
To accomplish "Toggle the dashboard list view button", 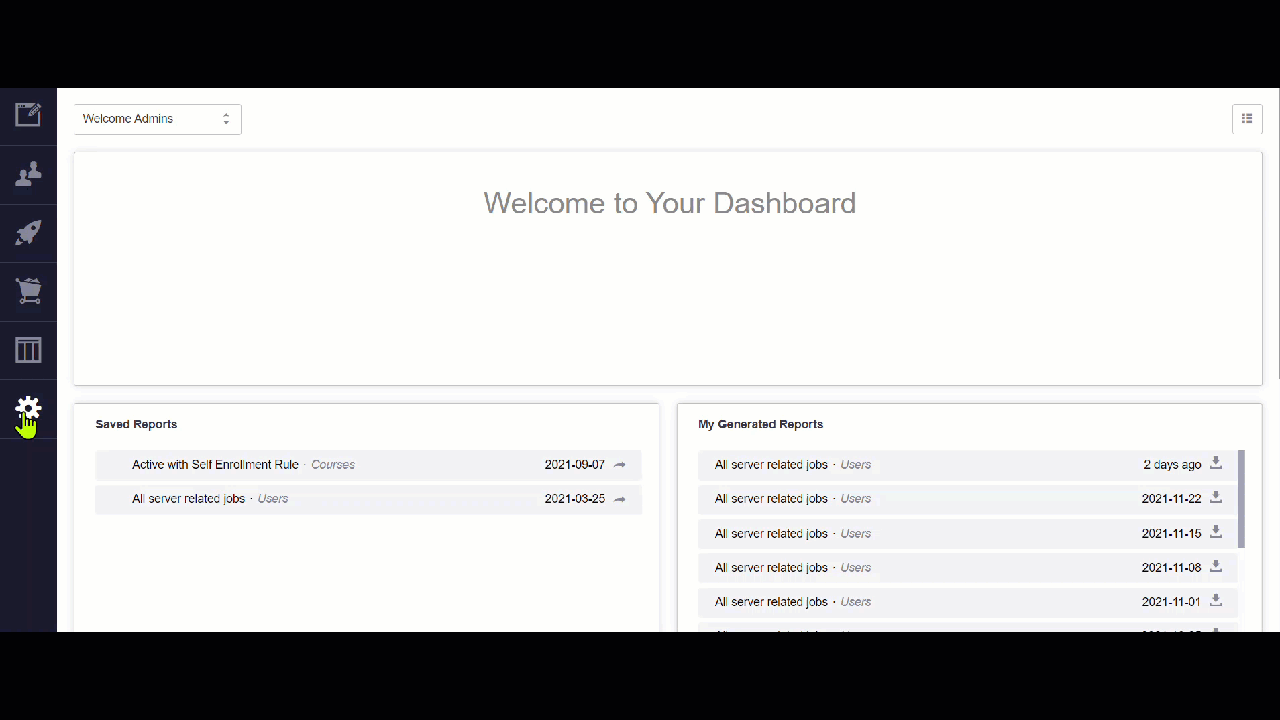I will point(1247,118).
